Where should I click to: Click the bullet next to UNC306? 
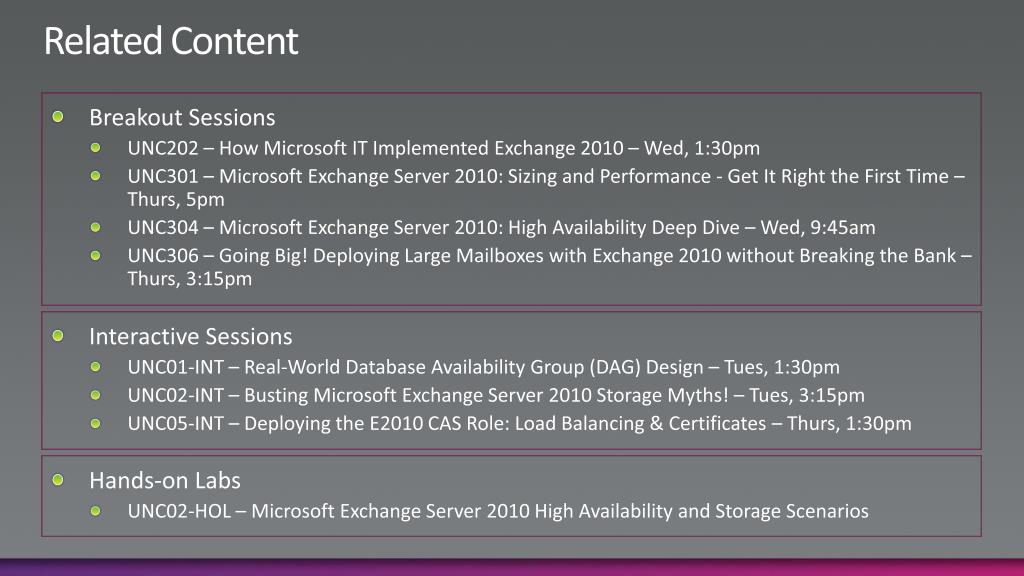pyautogui.click(x=95, y=255)
